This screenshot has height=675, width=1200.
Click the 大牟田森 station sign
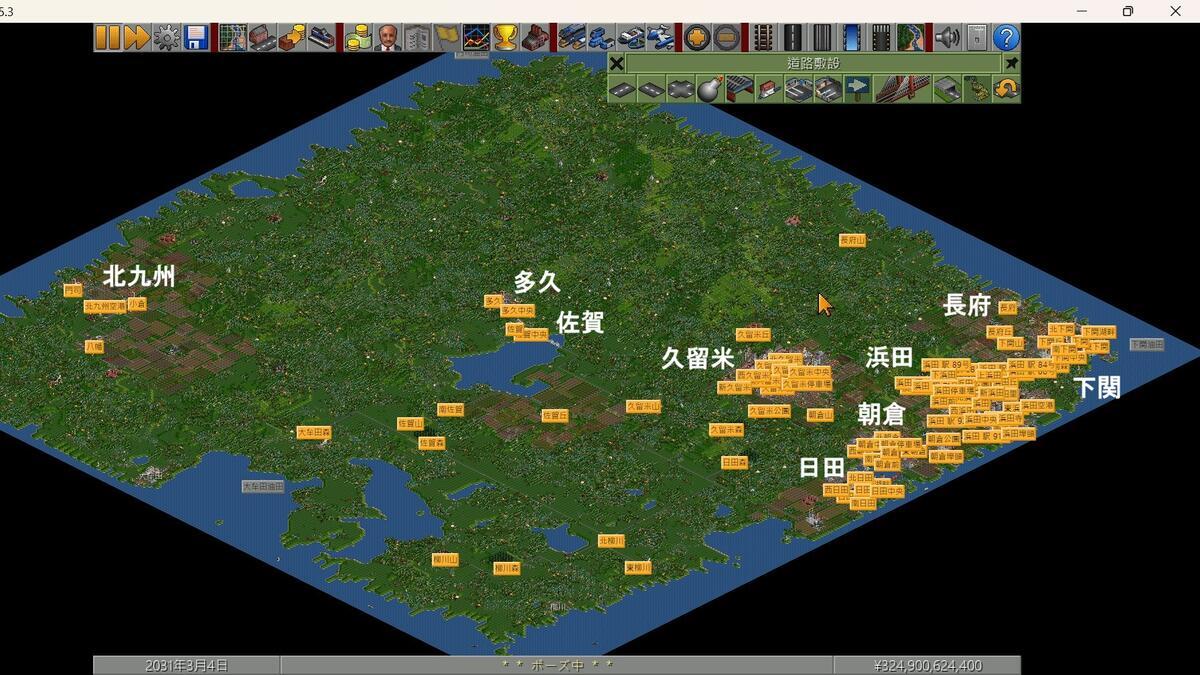pyautogui.click(x=314, y=432)
